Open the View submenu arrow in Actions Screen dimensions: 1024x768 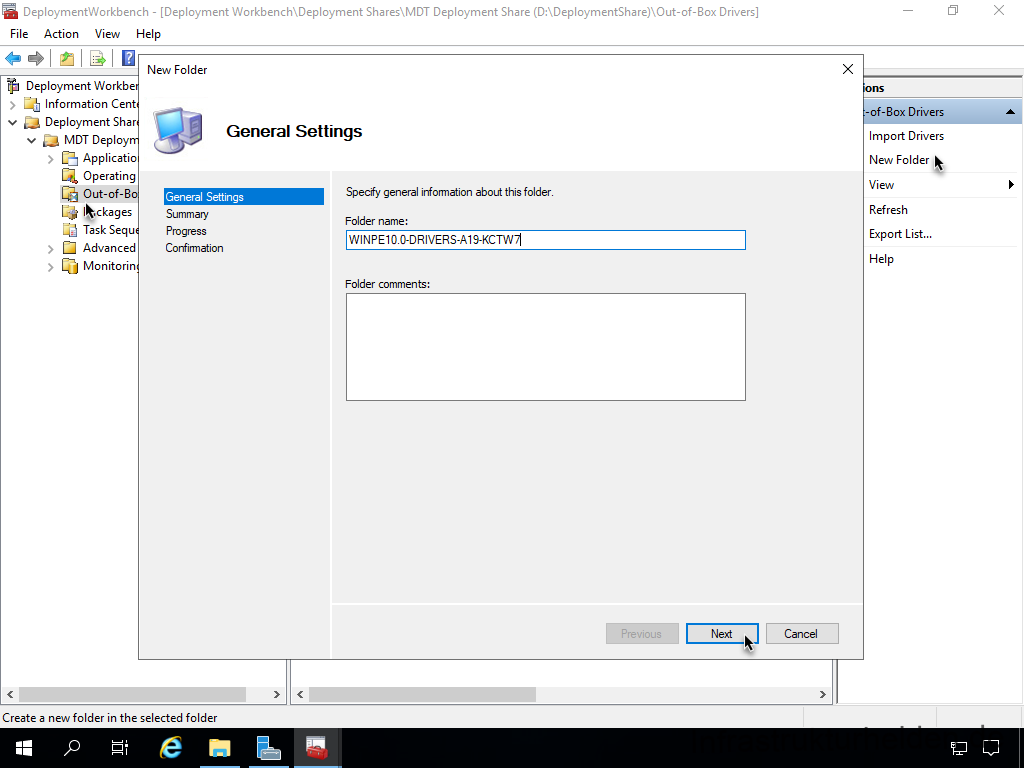(x=1011, y=185)
